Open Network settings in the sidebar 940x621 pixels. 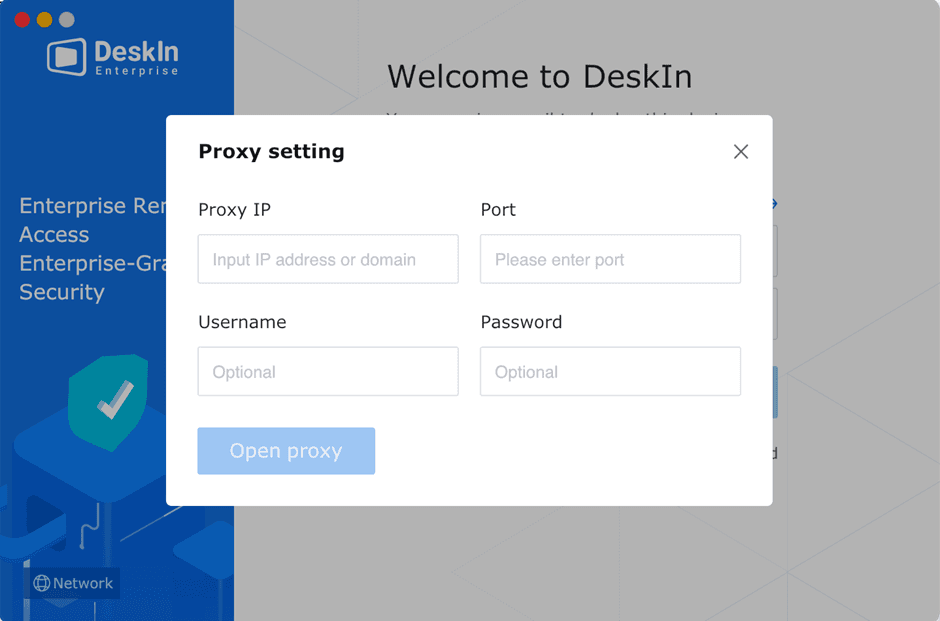[x=73, y=583]
